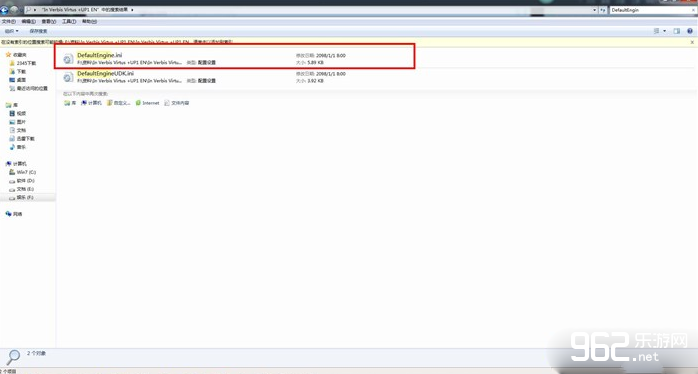Select the Win7 (C:) drive
The image size is (698, 374).
tap(23, 172)
